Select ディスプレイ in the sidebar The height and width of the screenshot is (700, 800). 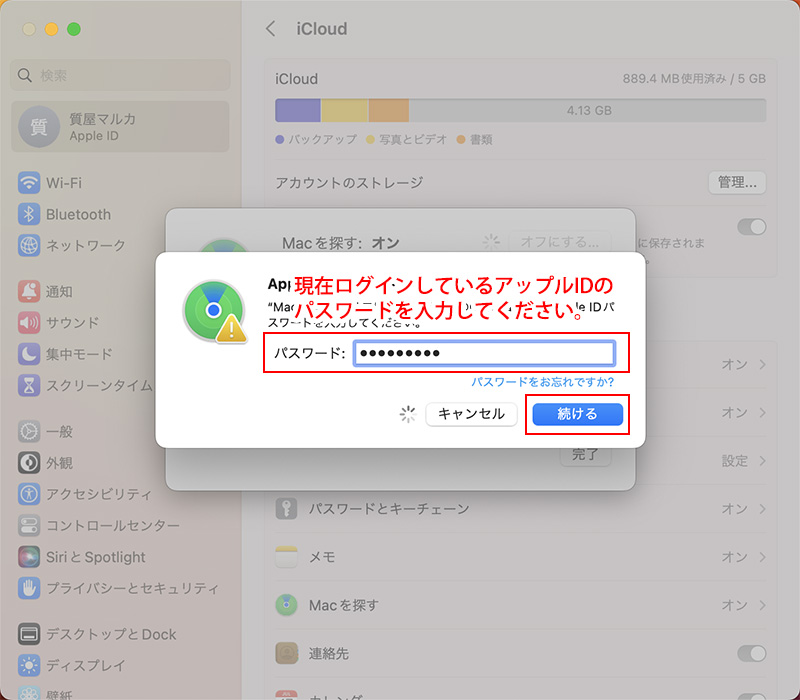(86, 665)
